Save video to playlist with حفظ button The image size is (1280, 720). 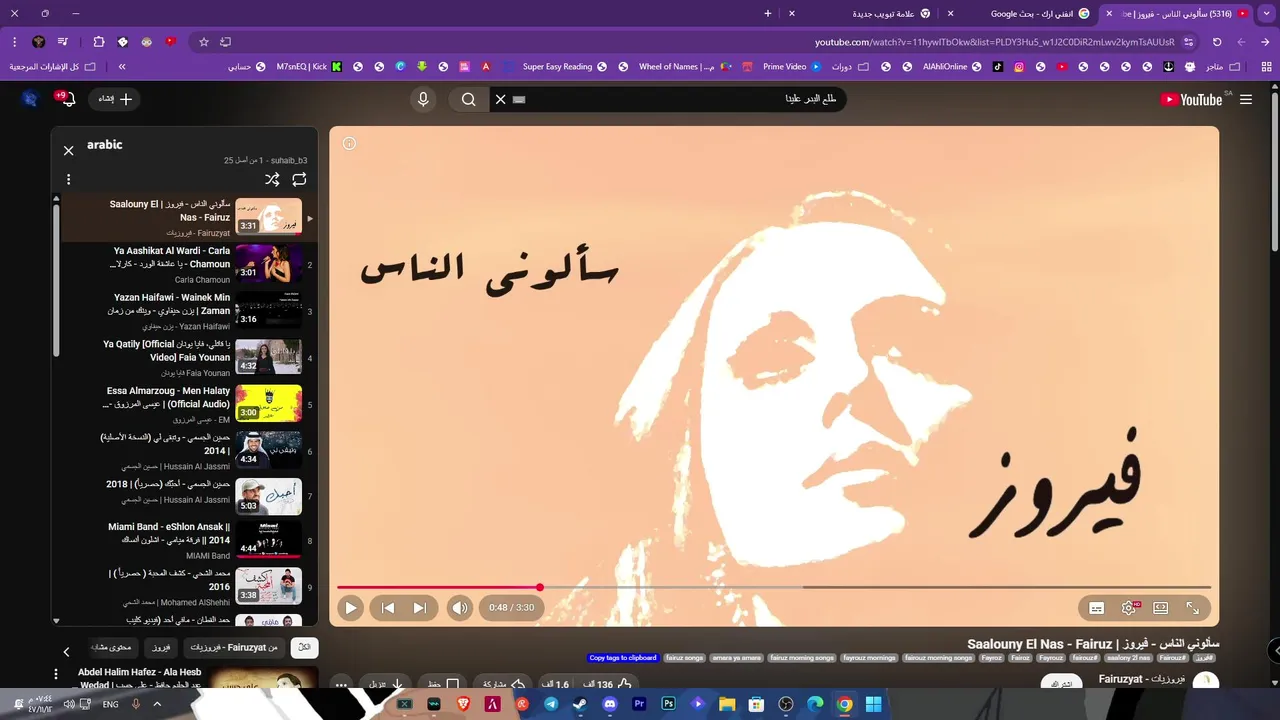pyautogui.click(x=443, y=685)
